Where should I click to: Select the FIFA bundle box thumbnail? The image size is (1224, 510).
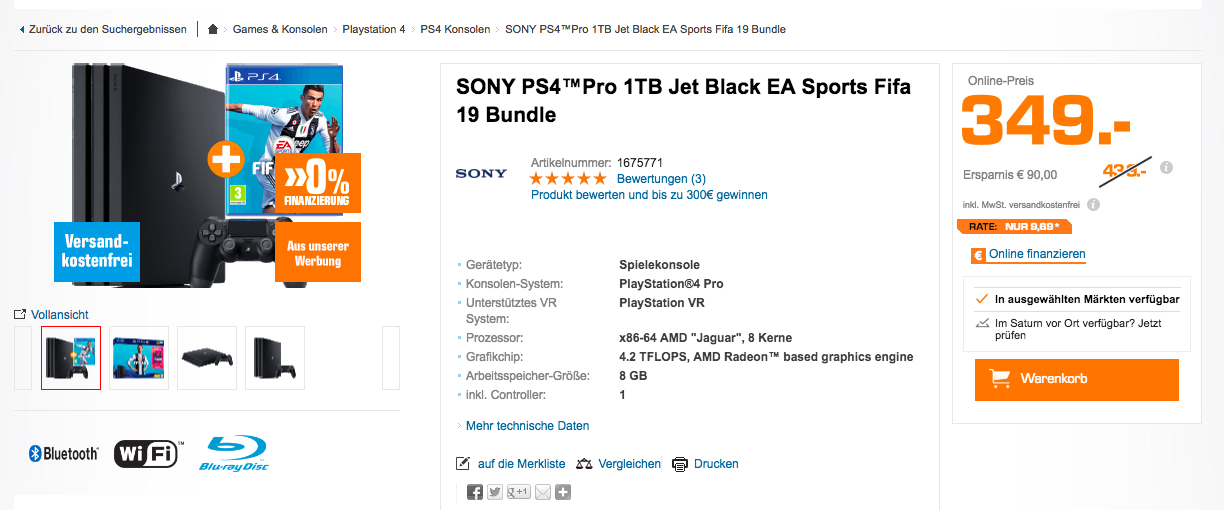[x=139, y=358]
